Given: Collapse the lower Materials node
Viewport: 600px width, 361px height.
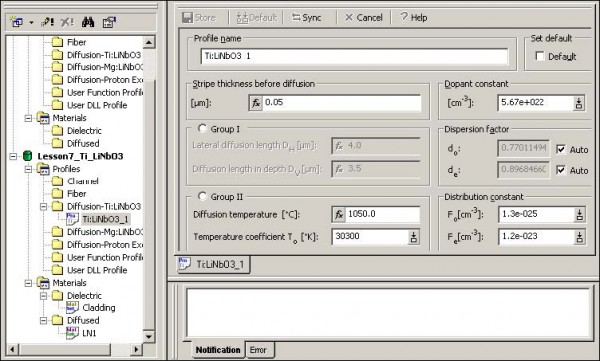Looking at the screenshot, I should pos(28,283).
